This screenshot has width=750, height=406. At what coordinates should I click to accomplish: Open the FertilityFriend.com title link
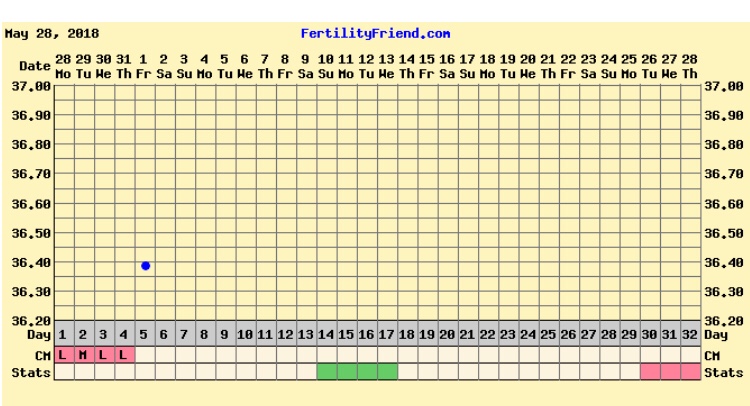[375, 34]
